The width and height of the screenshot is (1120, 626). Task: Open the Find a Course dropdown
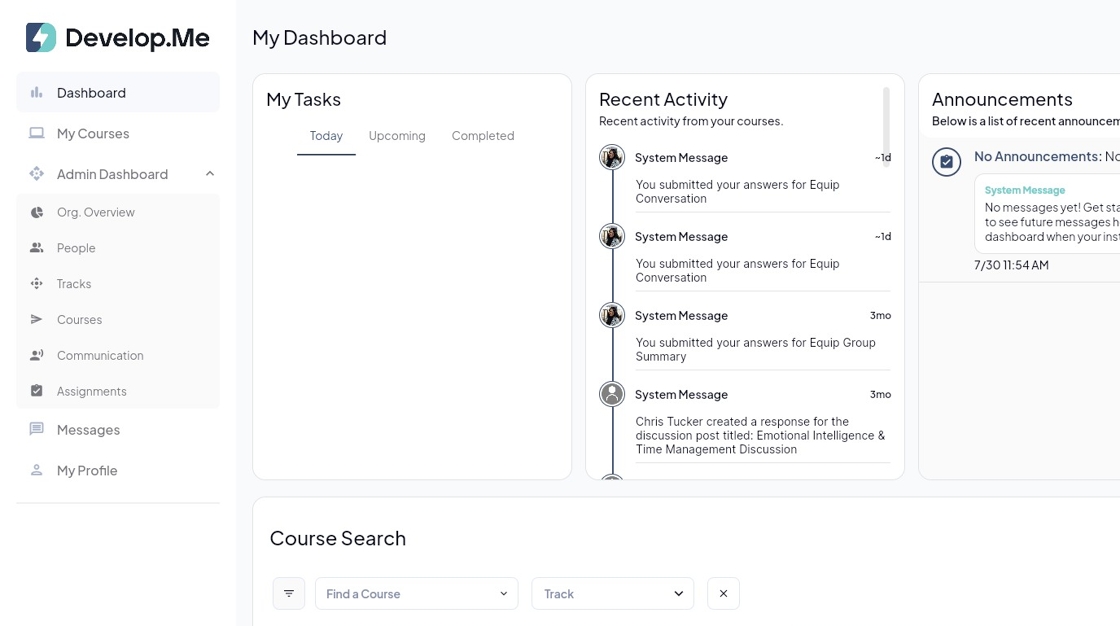[416, 594]
